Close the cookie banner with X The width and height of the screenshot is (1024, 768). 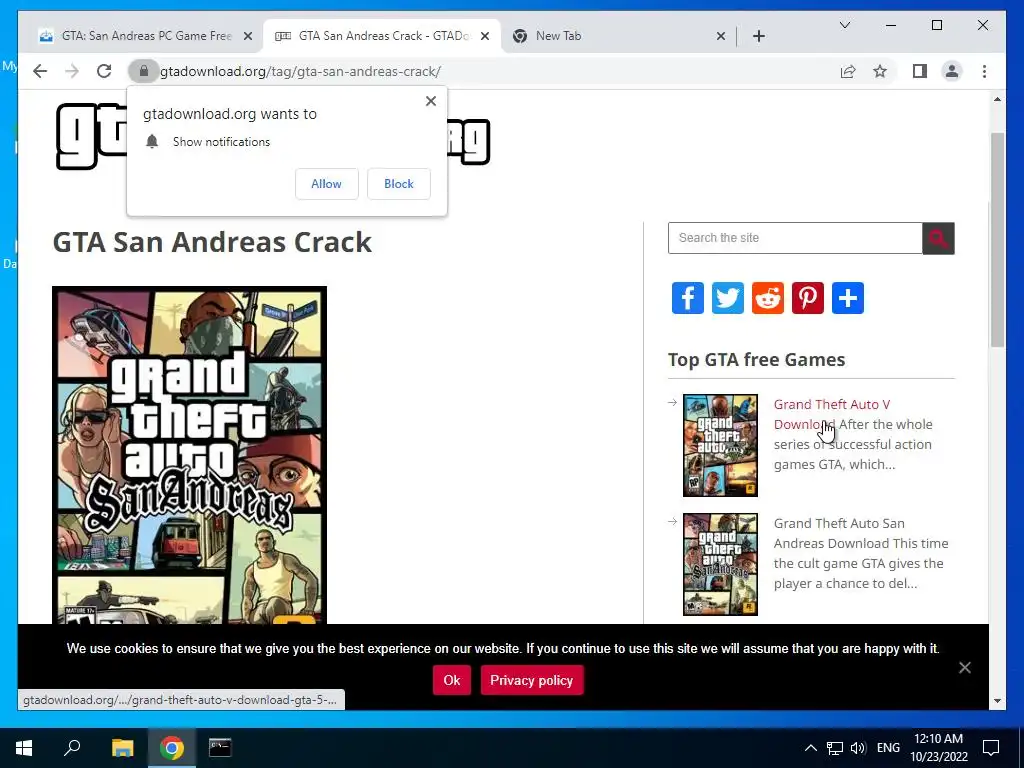coord(965,667)
